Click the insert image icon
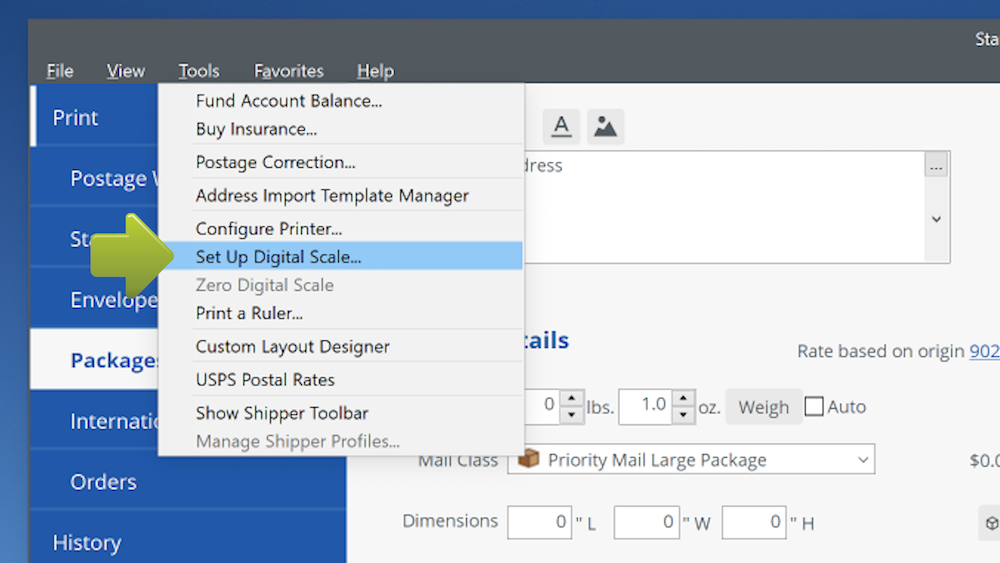Screen dimensions: 1000x563 (x=605, y=126)
